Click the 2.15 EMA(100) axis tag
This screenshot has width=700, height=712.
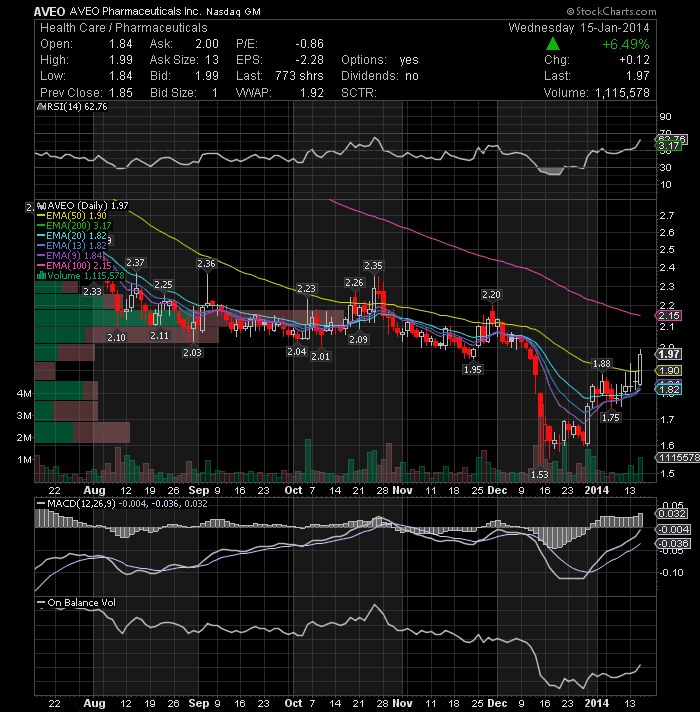coord(668,316)
